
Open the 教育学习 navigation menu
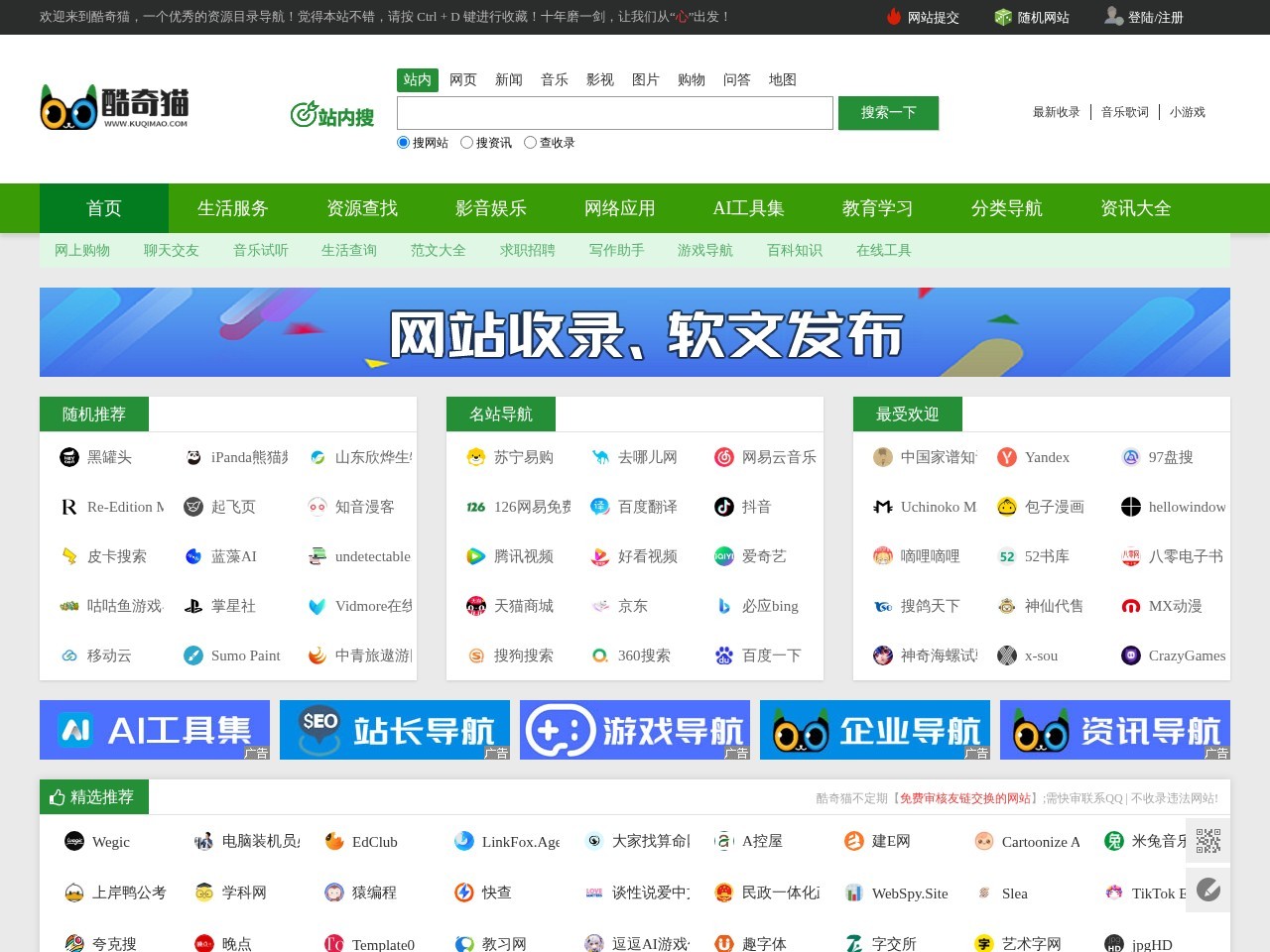coord(878,208)
